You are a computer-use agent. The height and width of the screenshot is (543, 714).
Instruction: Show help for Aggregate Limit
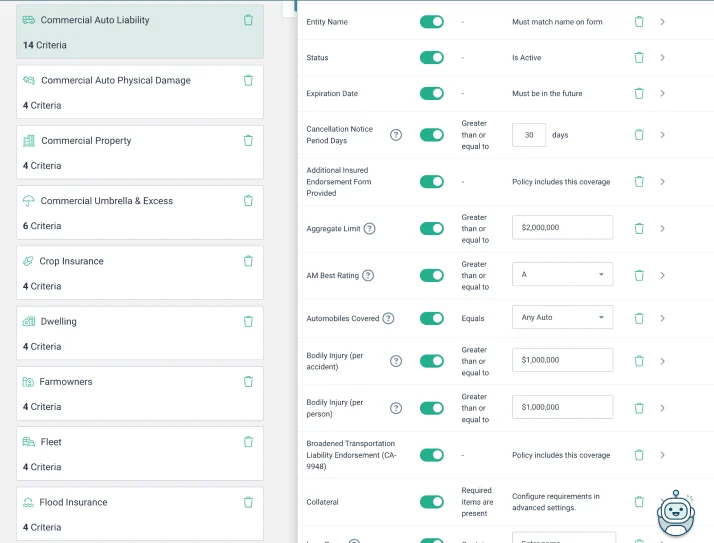(370, 229)
